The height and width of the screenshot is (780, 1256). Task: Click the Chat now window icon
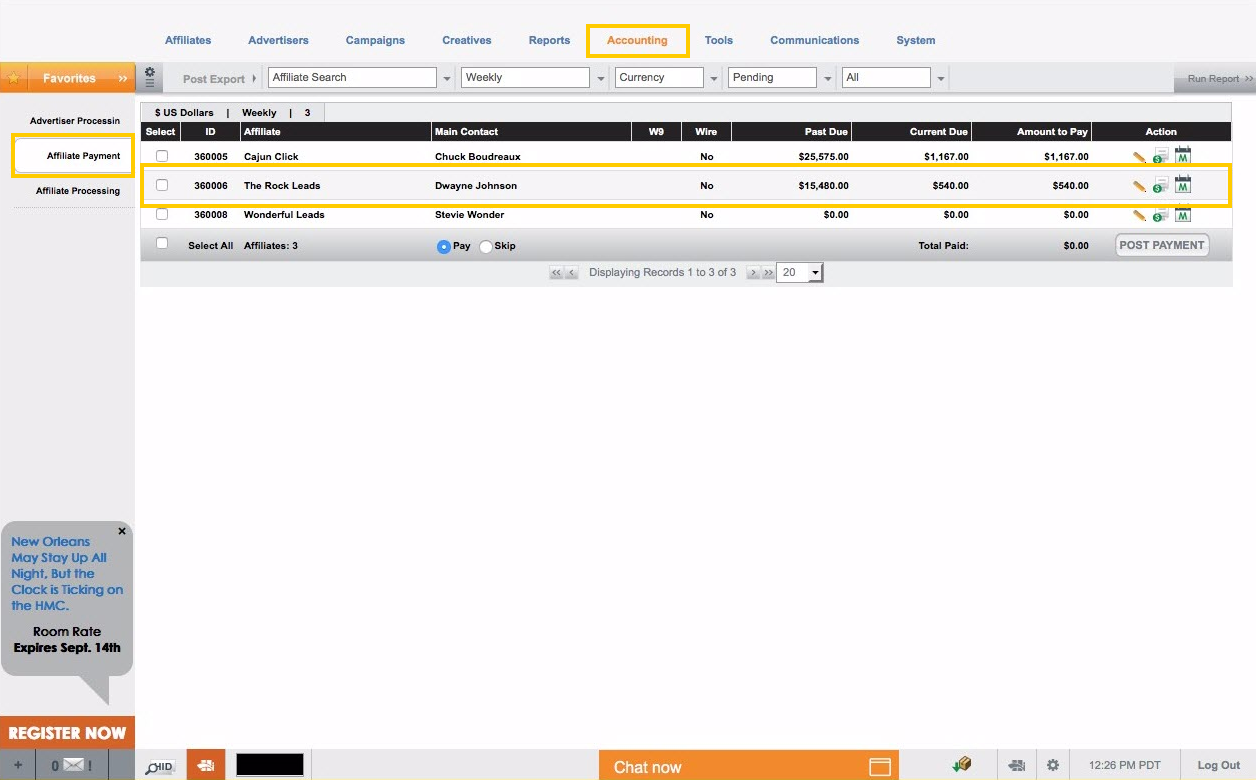coord(880,767)
